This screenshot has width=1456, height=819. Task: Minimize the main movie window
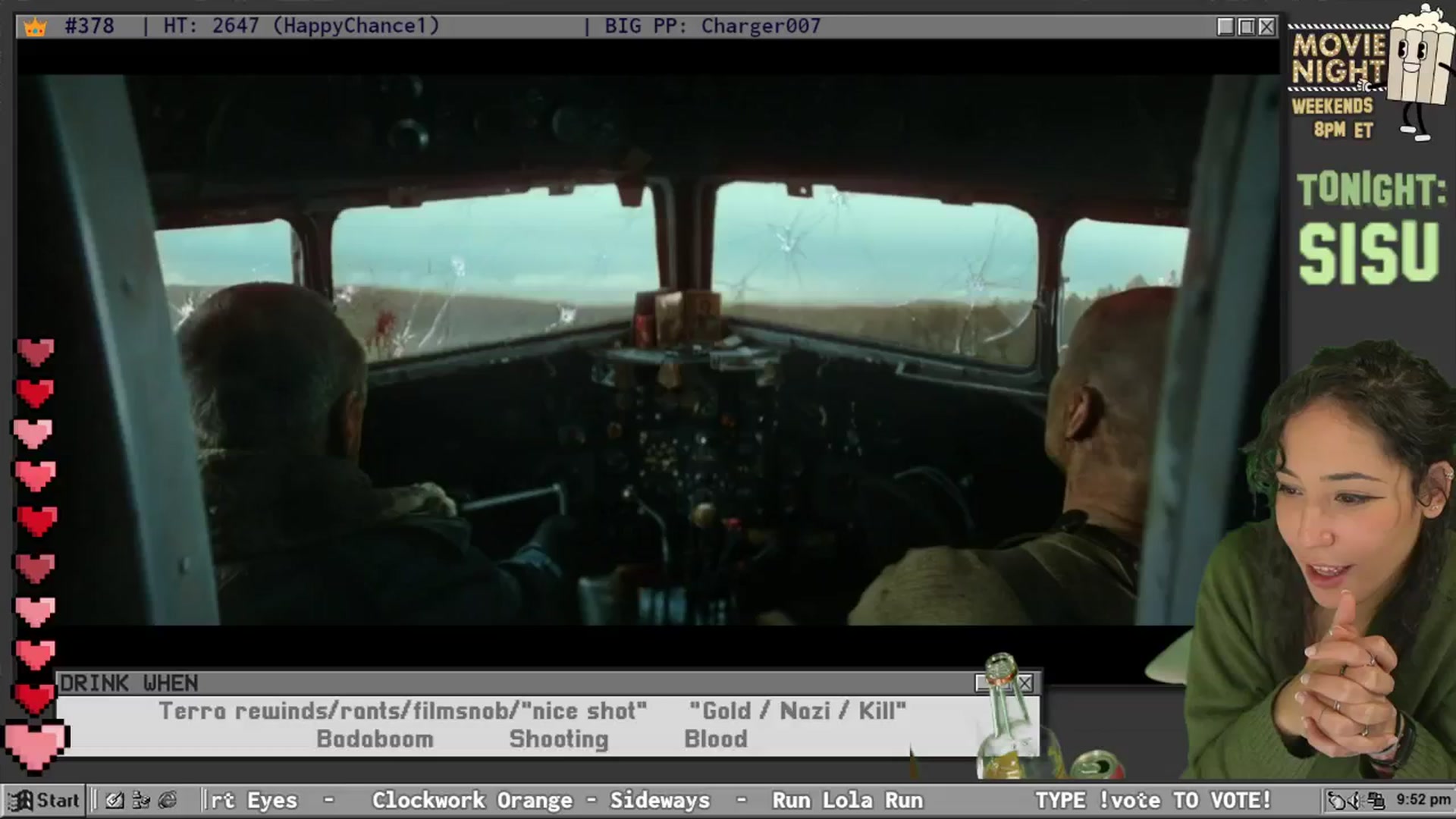1225,27
